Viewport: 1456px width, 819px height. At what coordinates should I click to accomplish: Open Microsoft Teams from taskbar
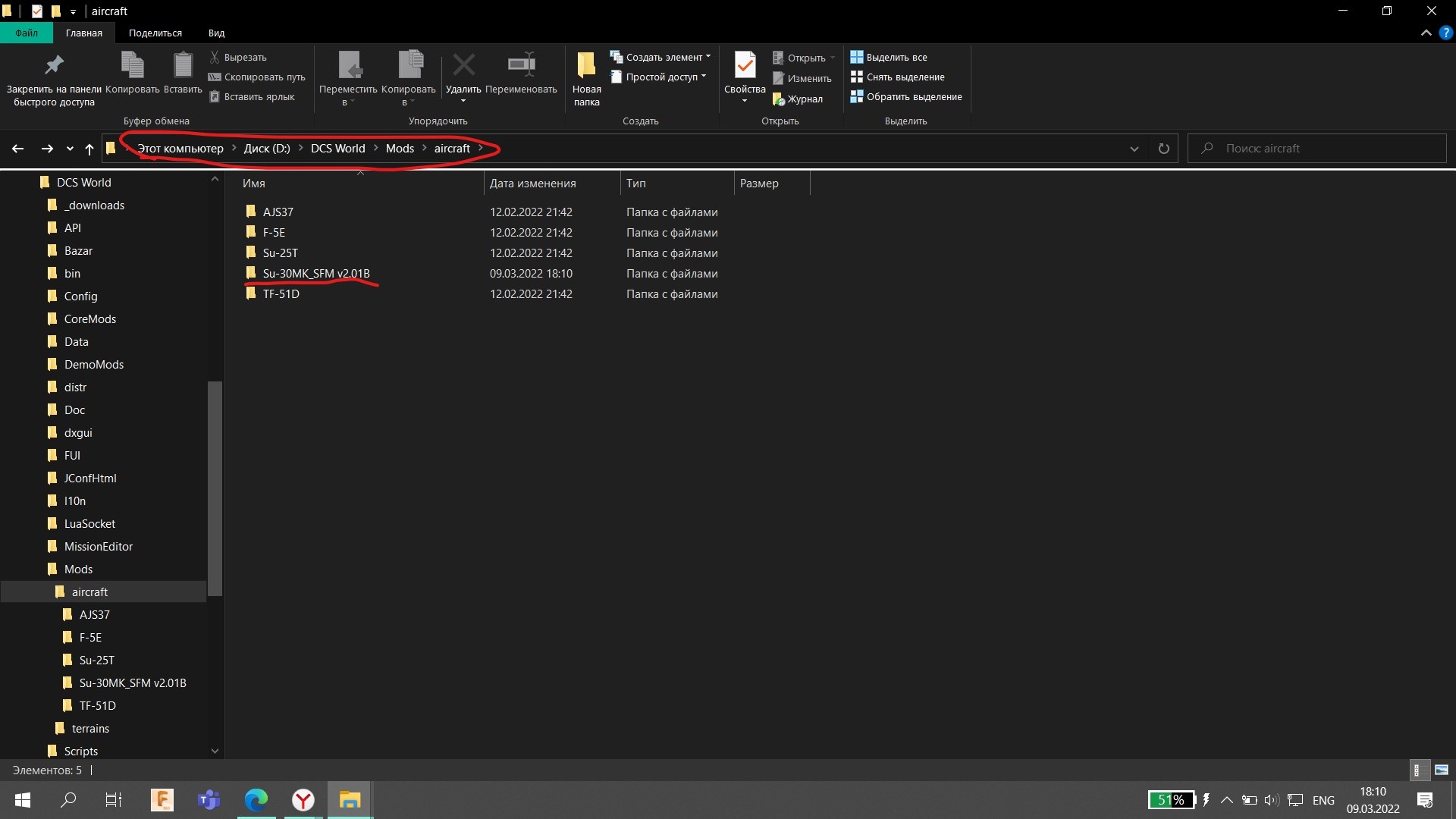[209, 799]
